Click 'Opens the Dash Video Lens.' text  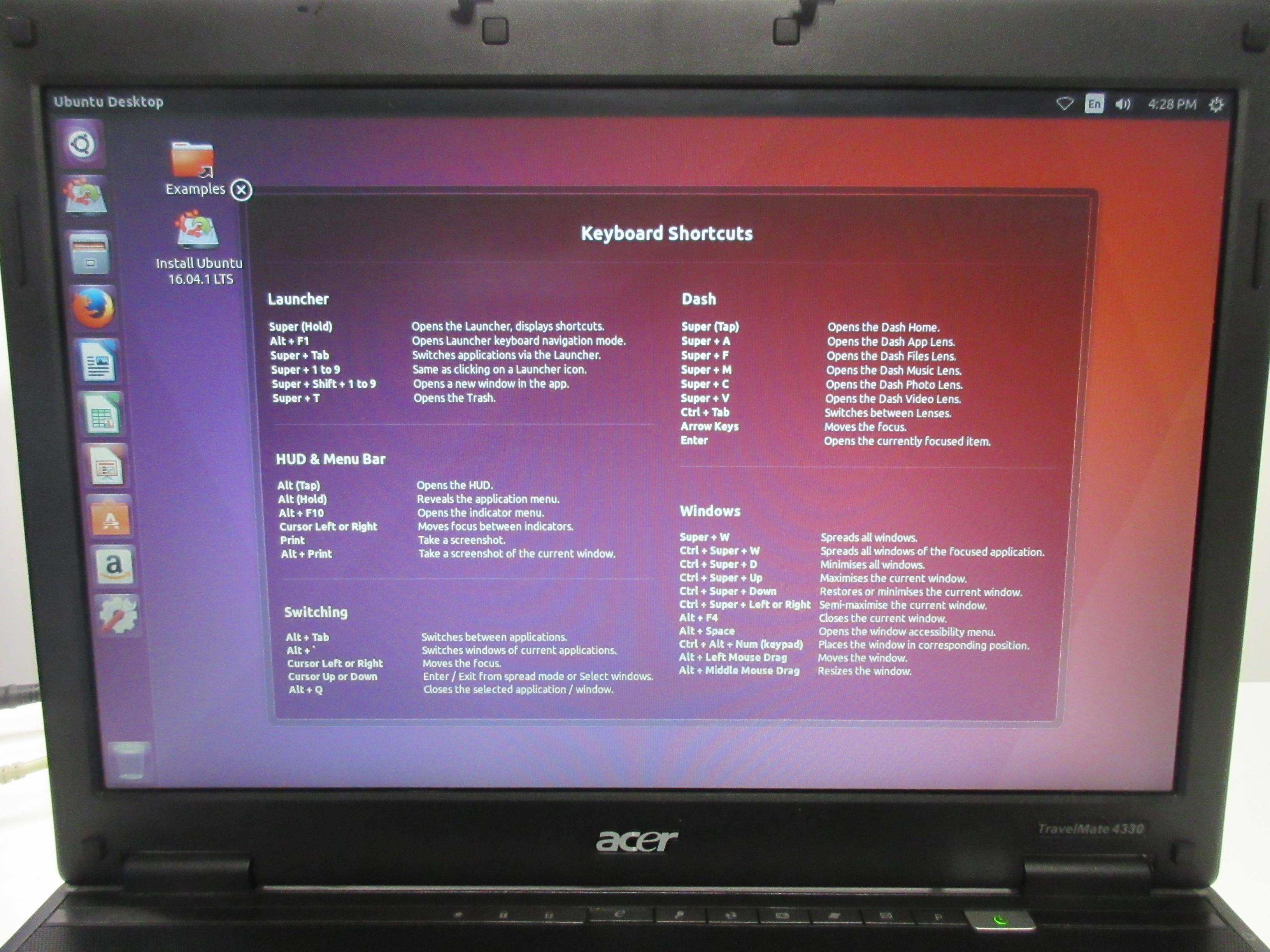(893, 399)
